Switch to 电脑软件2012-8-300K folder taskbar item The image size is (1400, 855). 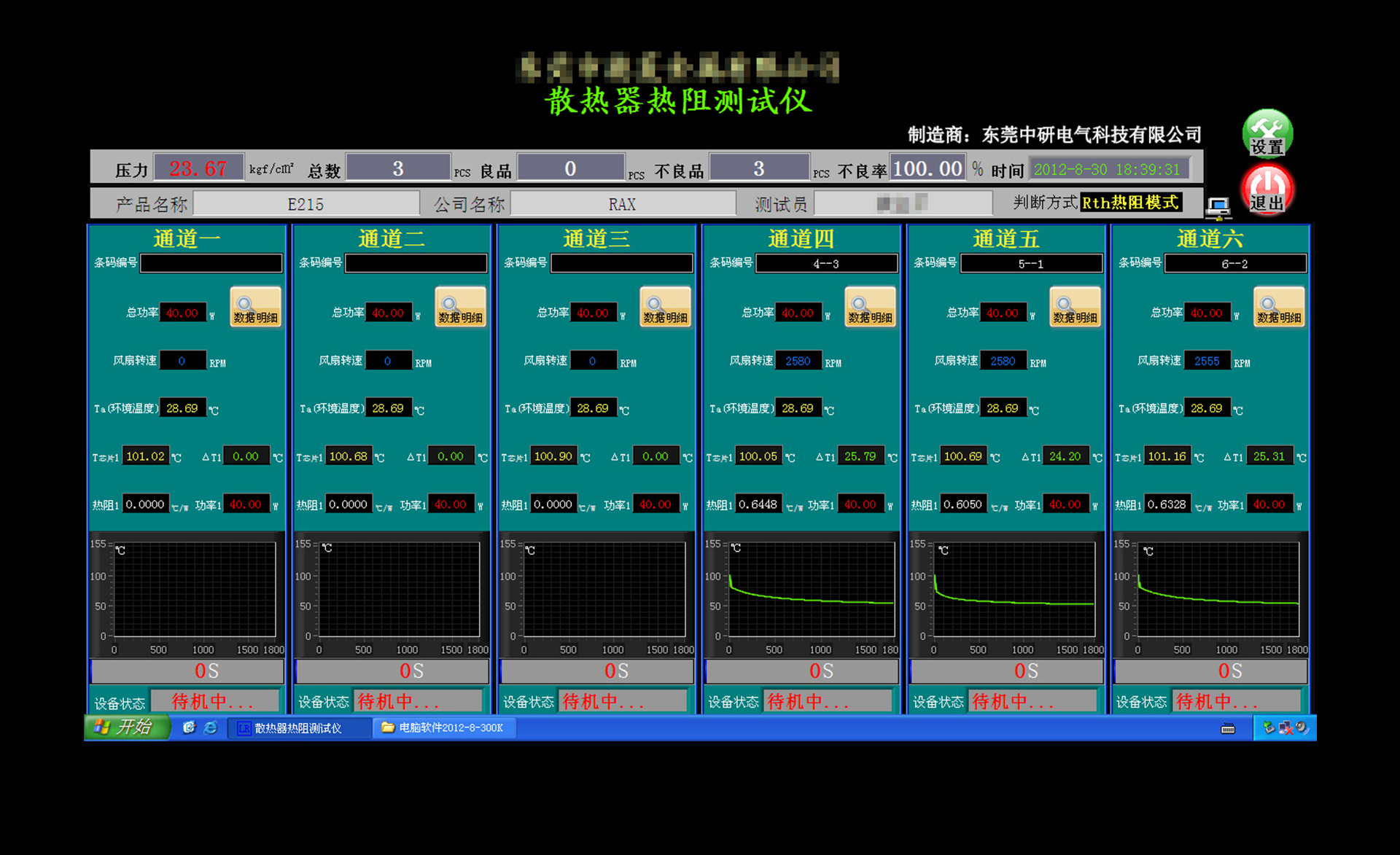(x=444, y=727)
